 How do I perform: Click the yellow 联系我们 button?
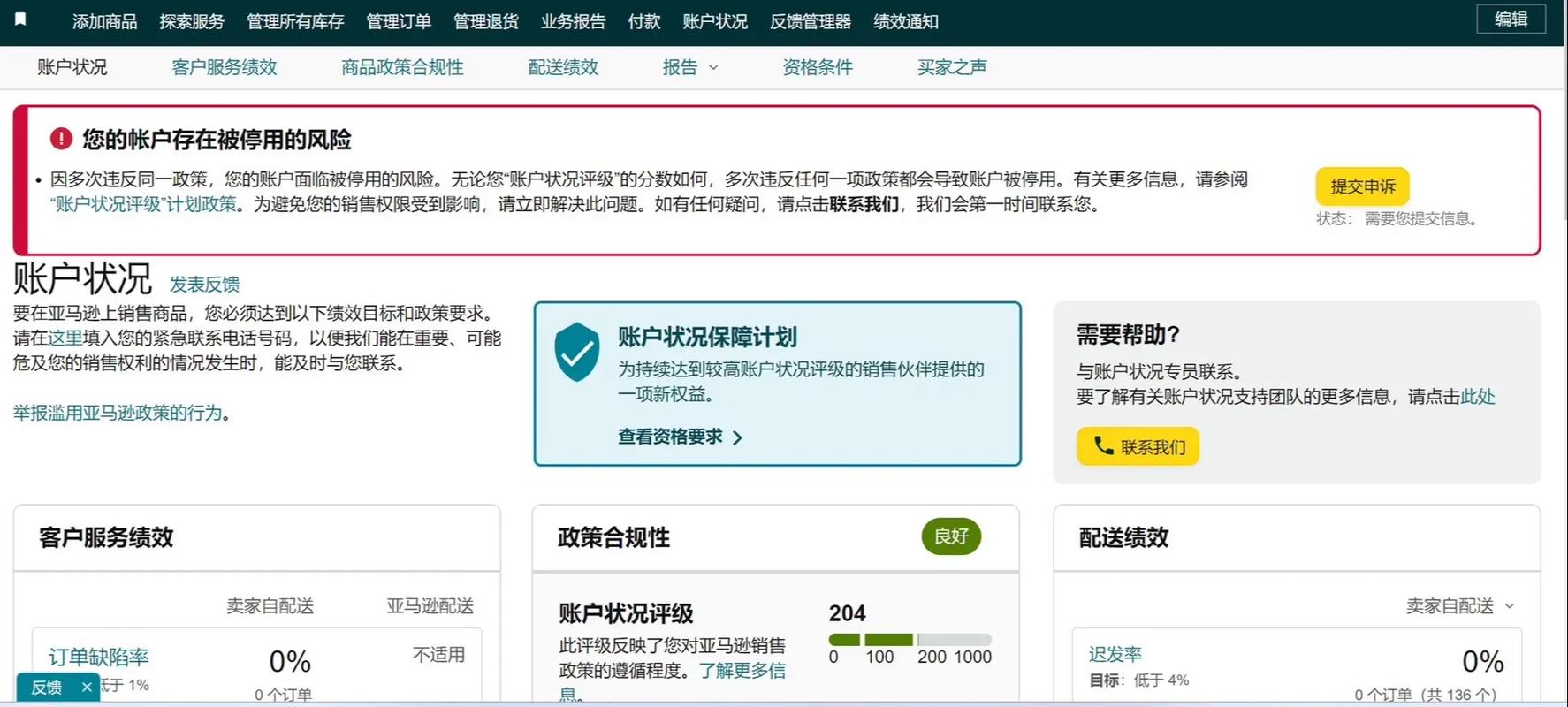click(1138, 446)
